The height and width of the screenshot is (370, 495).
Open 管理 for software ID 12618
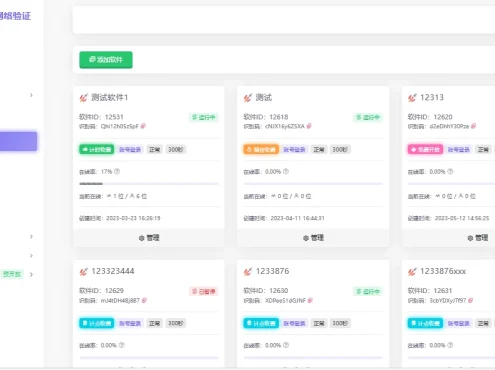click(x=313, y=238)
